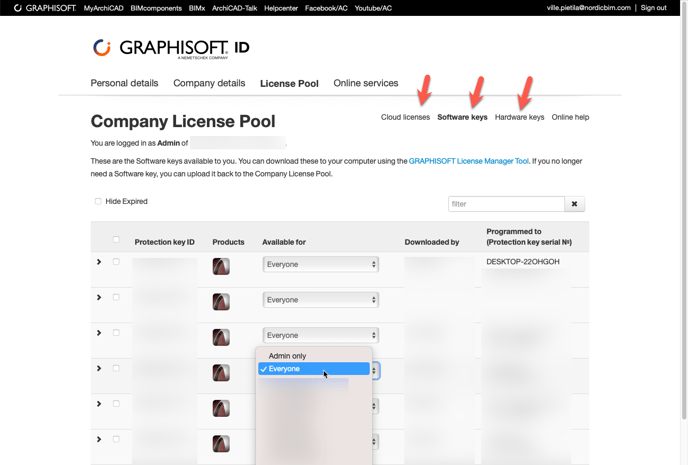Clear the filter with the X button
The image size is (688, 465).
pyautogui.click(x=574, y=204)
